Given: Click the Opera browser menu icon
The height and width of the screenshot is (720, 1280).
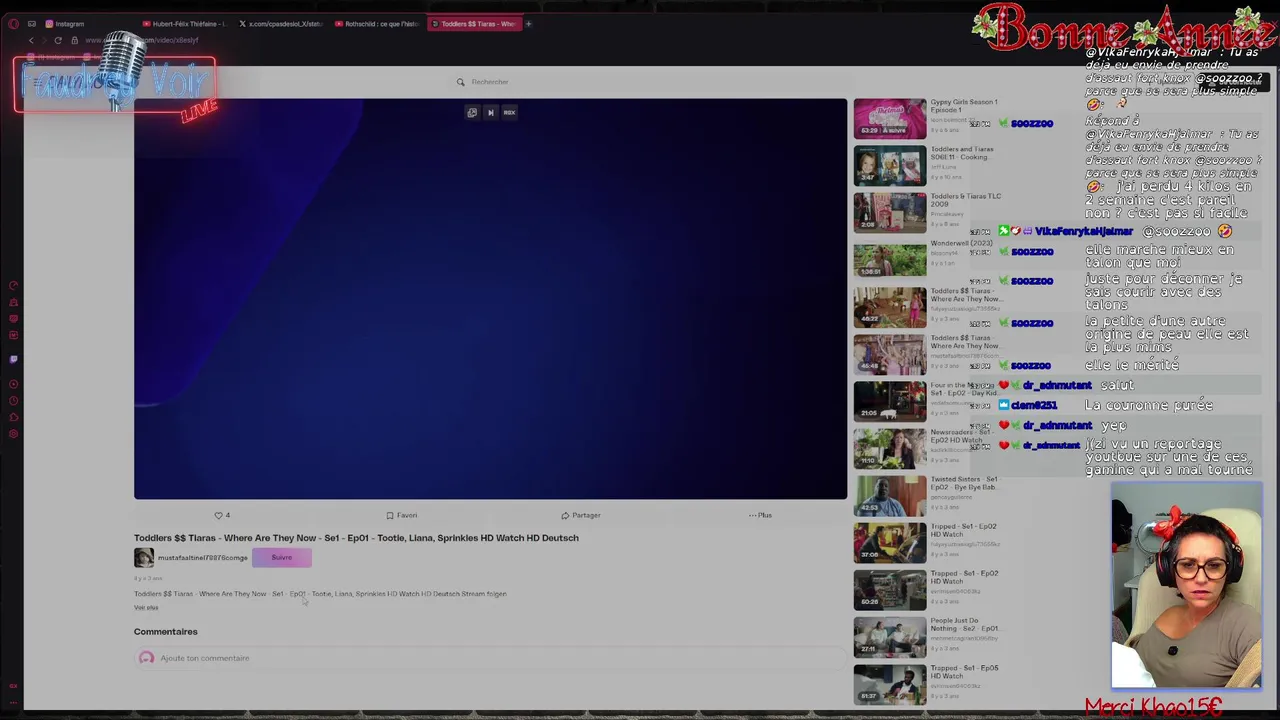Looking at the screenshot, I should pos(13,24).
